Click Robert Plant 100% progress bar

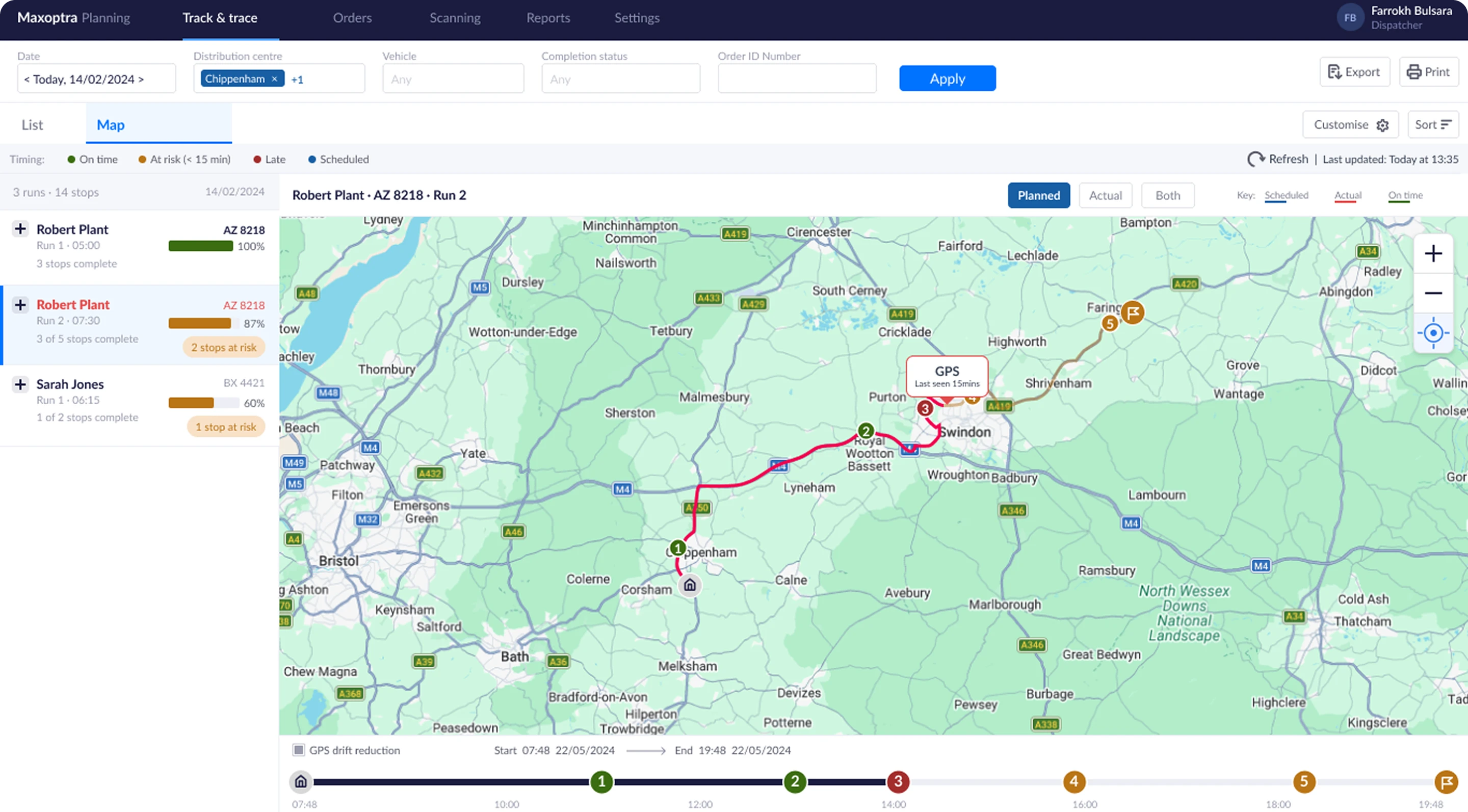(x=201, y=246)
